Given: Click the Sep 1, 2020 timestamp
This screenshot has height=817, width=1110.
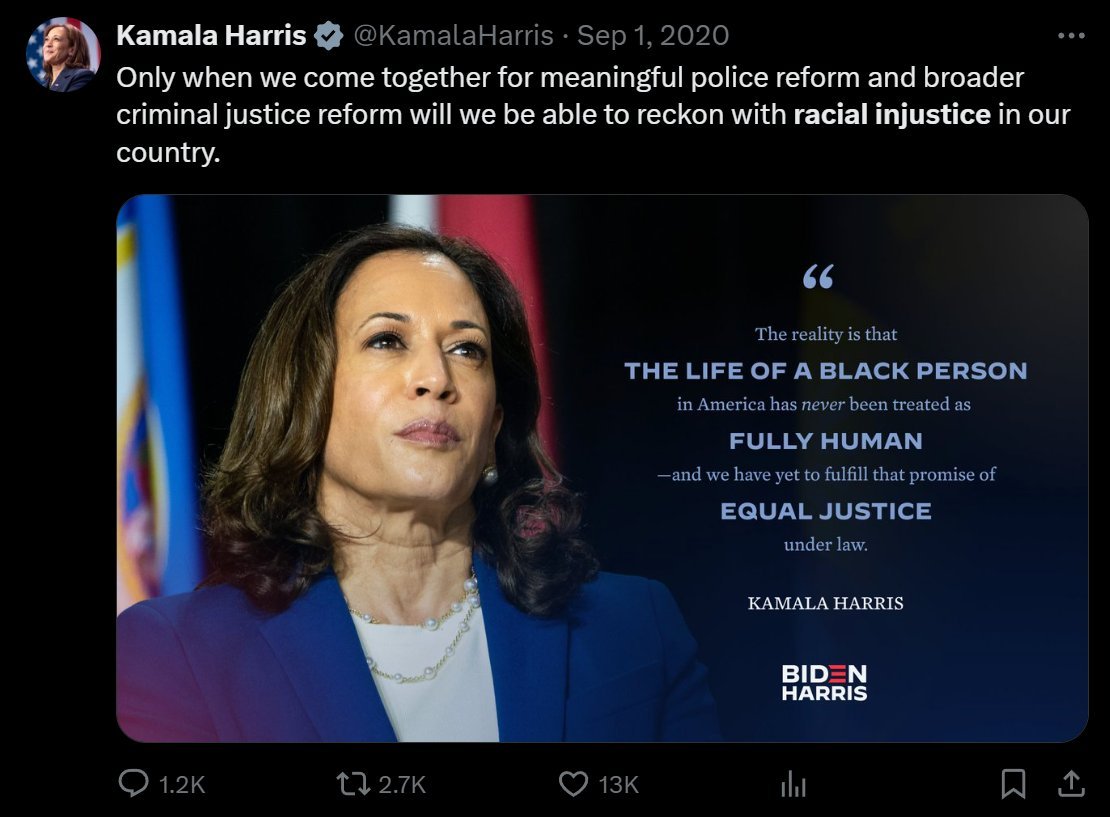Looking at the screenshot, I should 653,35.
